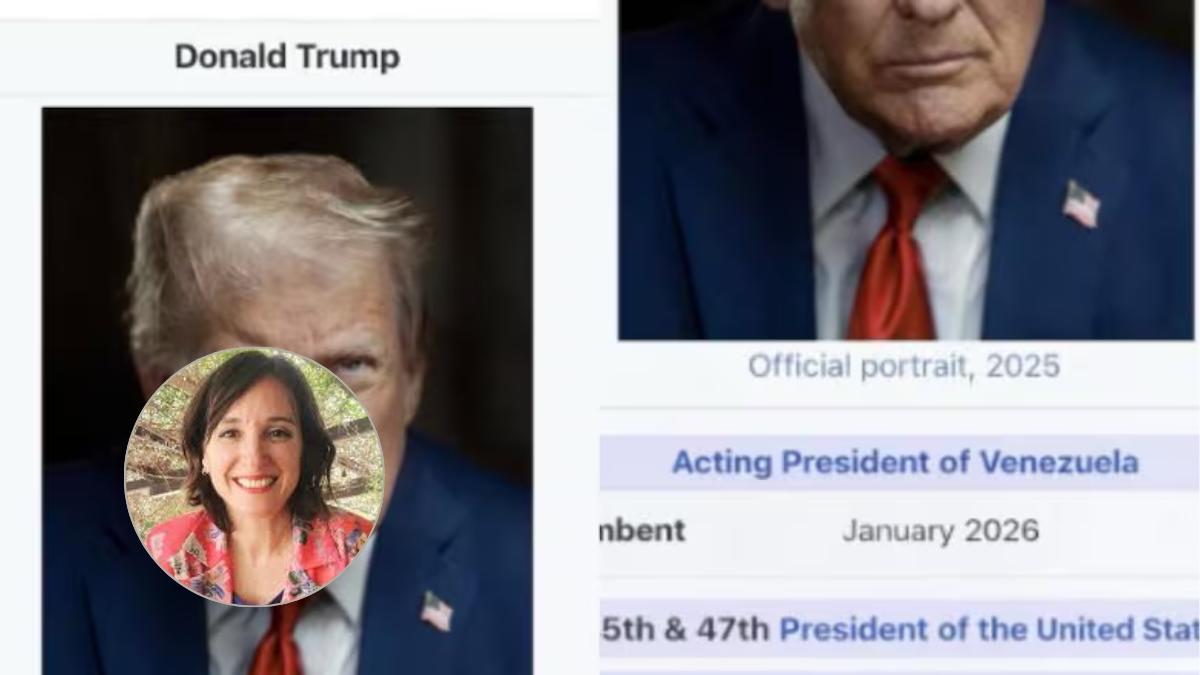Select the "Official portrait, 2025" caption
Screen dimensions: 1200x675
click(904, 366)
